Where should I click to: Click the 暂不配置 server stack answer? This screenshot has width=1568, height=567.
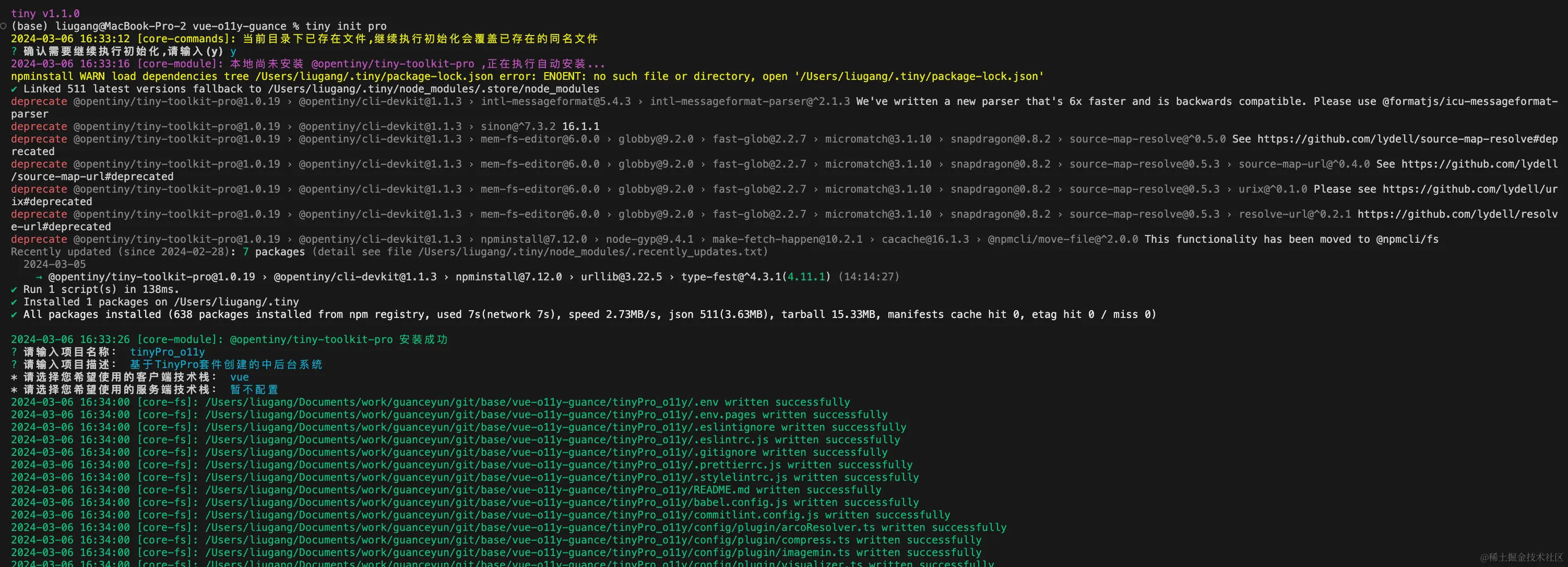click(x=254, y=390)
